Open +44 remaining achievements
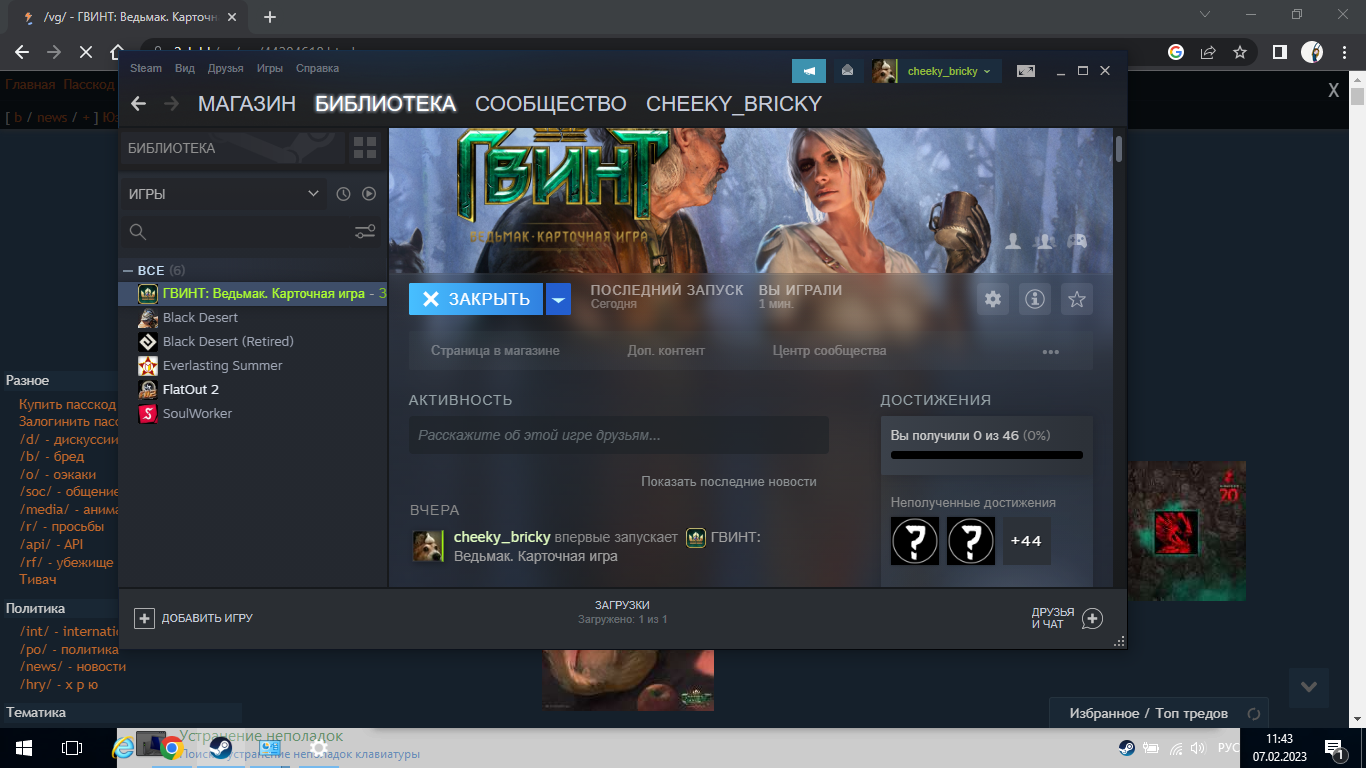Screen dimensions: 1366x768 1027,541
